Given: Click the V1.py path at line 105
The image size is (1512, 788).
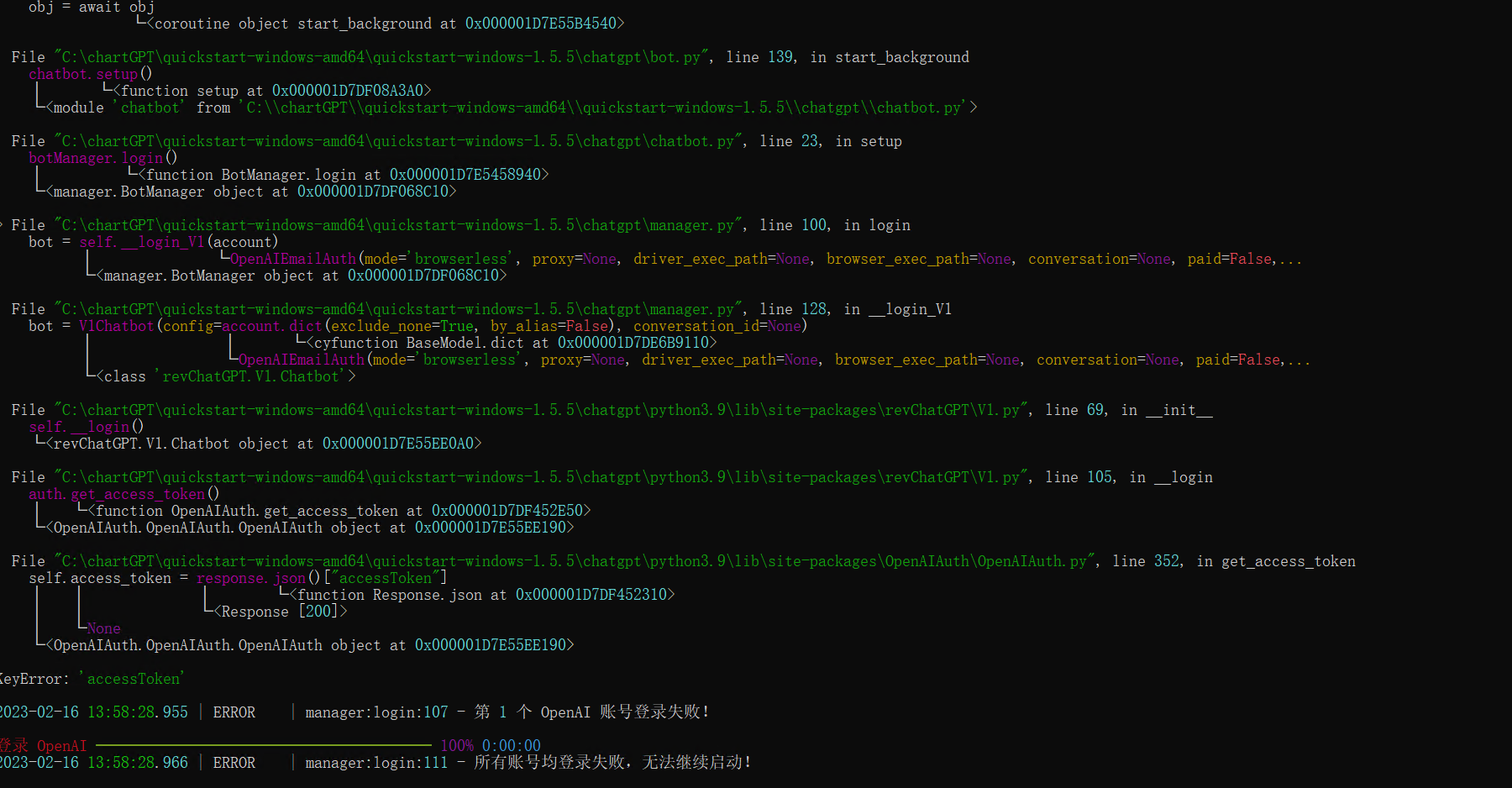Looking at the screenshot, I should 541,477.
